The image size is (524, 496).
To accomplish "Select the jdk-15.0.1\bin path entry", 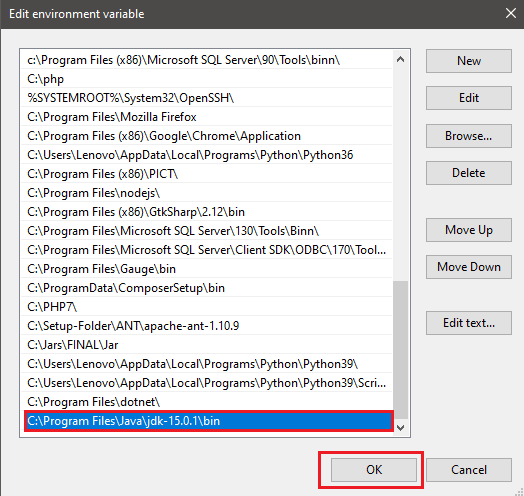I will [x=209, y=421].
